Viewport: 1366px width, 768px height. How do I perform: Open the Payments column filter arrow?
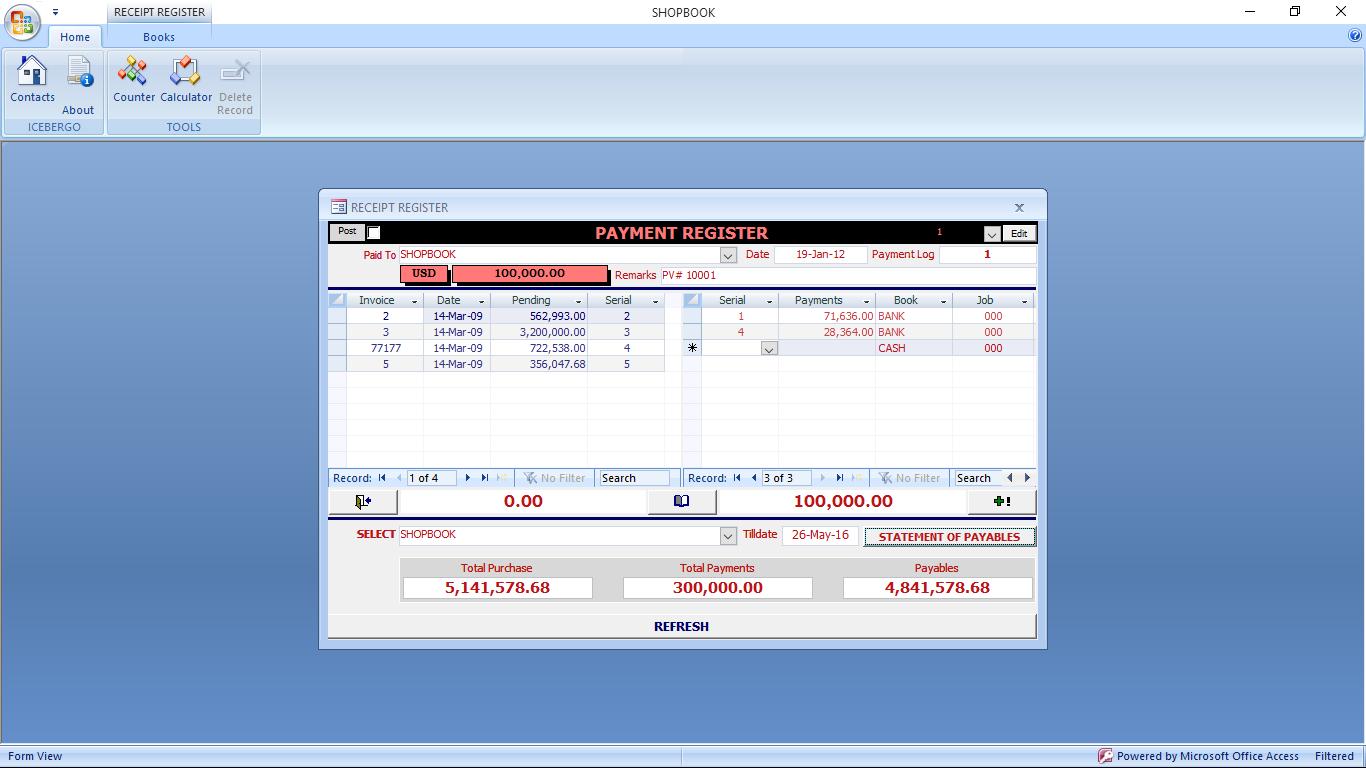click(x=867, y=301)
